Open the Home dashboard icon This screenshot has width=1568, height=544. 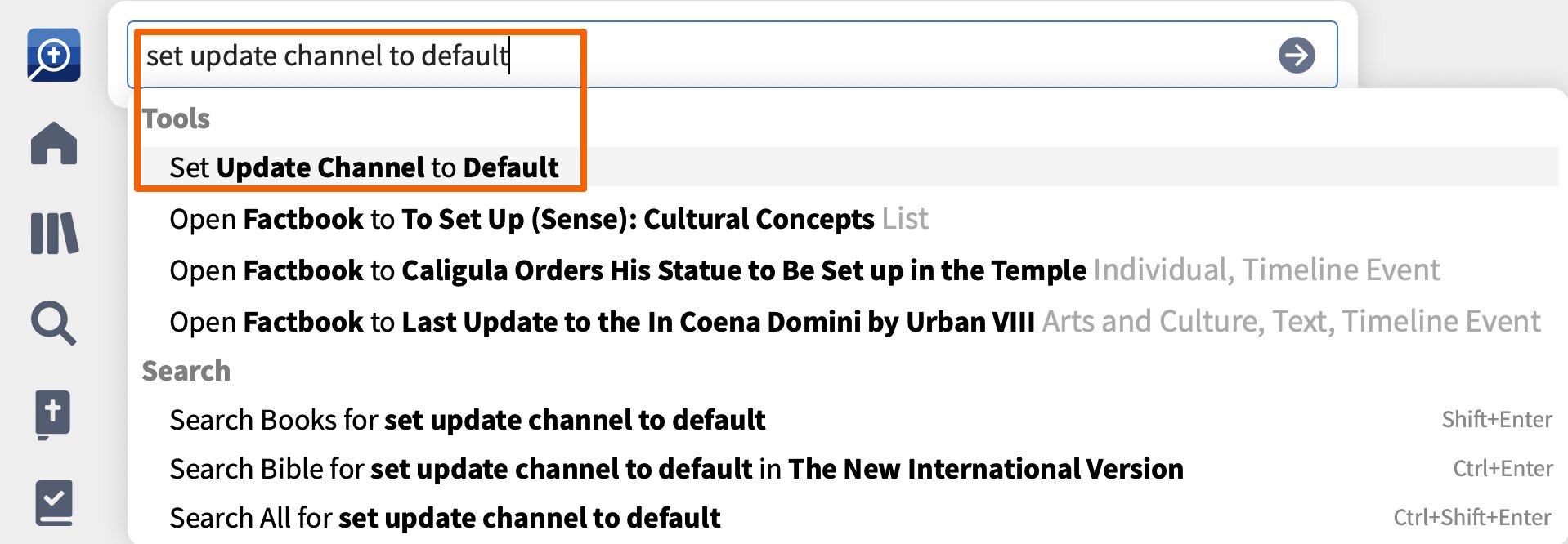pyautogui.click(x=54, y=144)
